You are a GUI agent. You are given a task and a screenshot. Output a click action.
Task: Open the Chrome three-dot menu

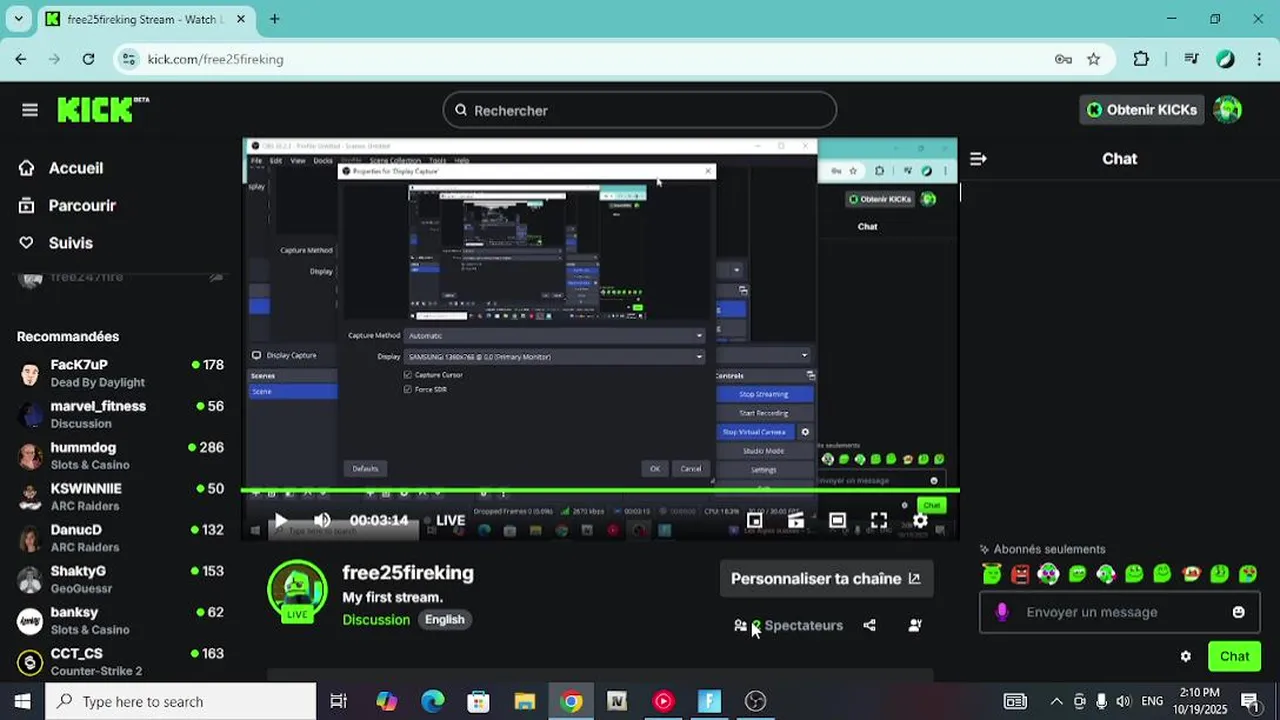click(1258, 59)
